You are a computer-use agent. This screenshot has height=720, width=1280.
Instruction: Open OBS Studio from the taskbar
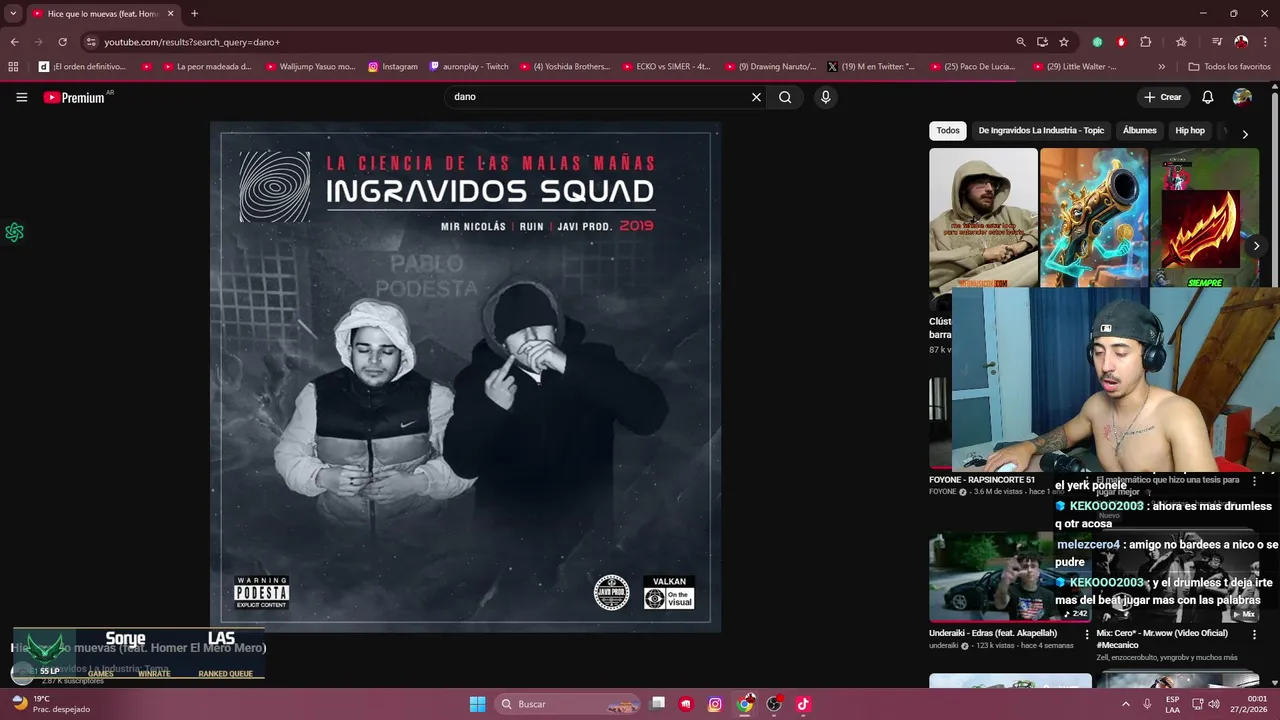tap(773, 704)
